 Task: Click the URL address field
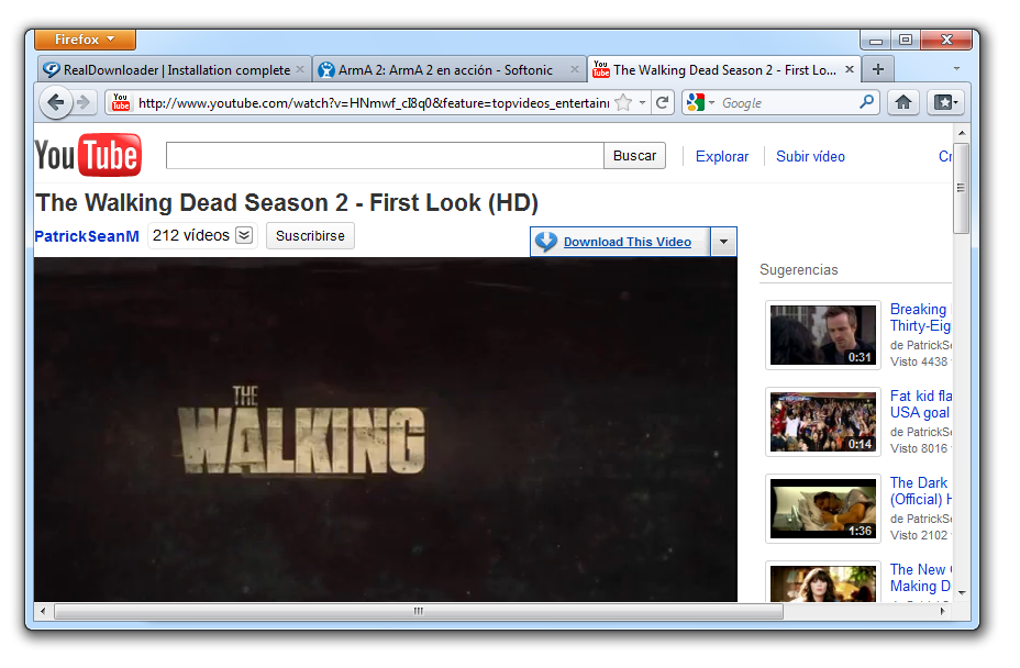click(373, 103)
